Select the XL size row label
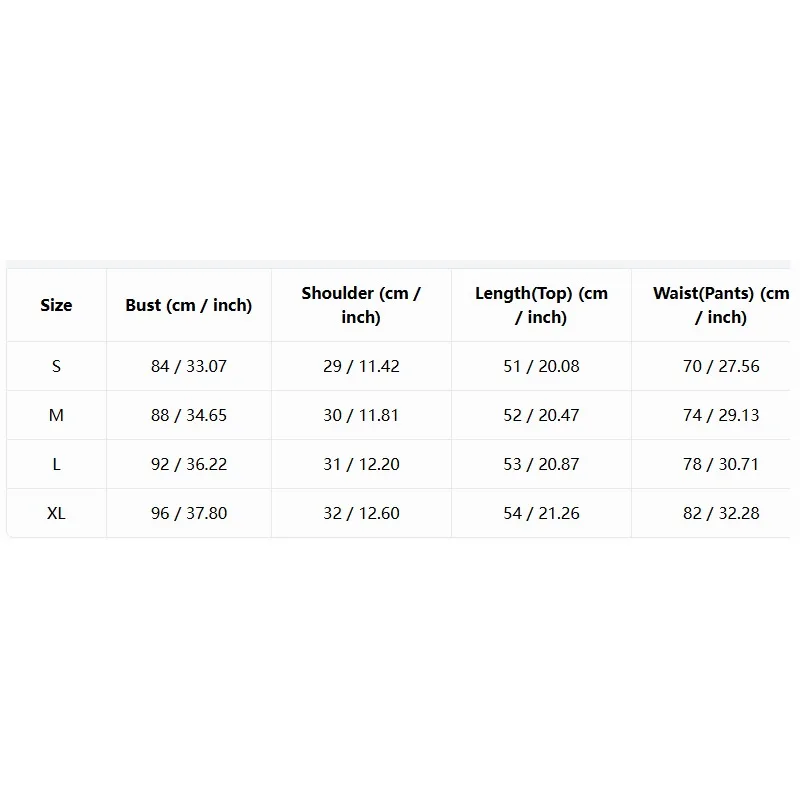800x800 pixels. [x=56, y=513]
